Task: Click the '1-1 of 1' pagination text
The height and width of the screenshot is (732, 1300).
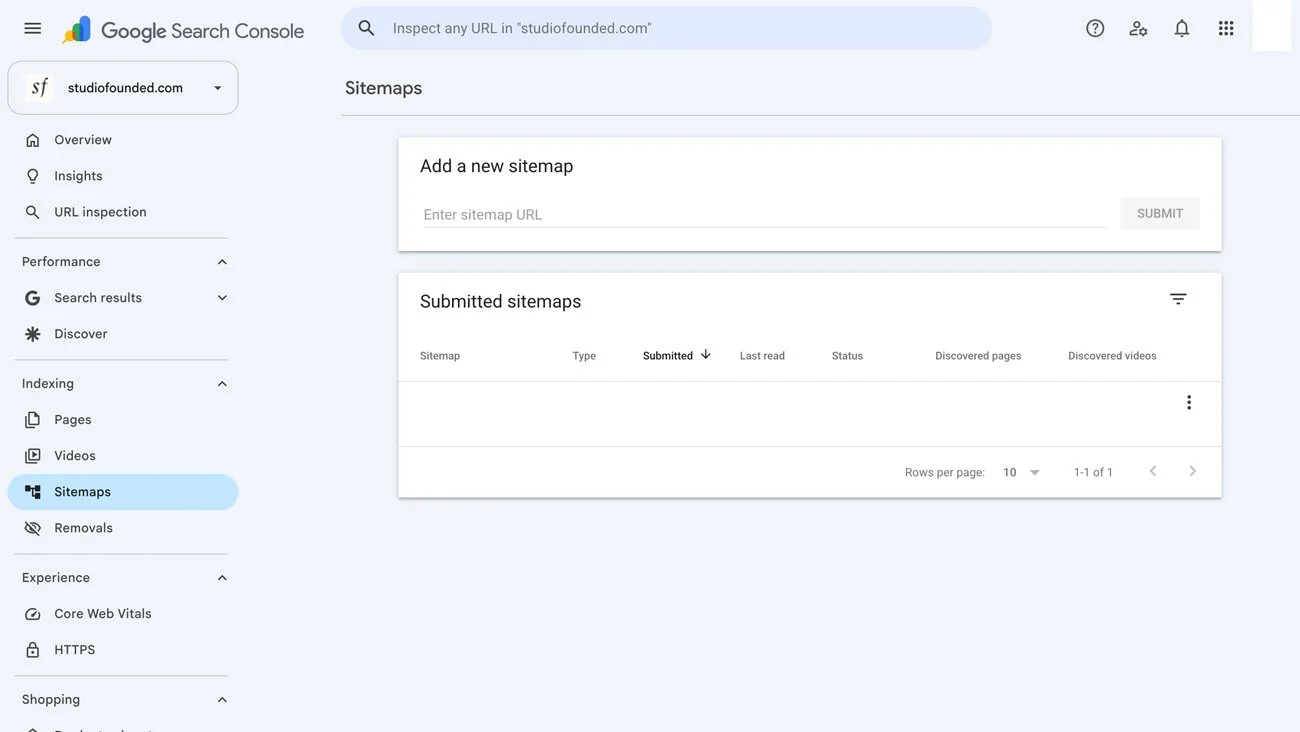Action: 1093,472
